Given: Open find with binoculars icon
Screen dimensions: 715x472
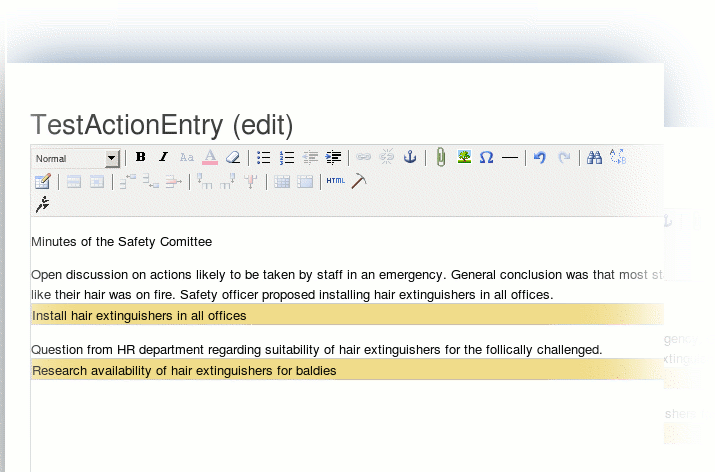Looking at the screenshot, I should (x=594, y=157).
